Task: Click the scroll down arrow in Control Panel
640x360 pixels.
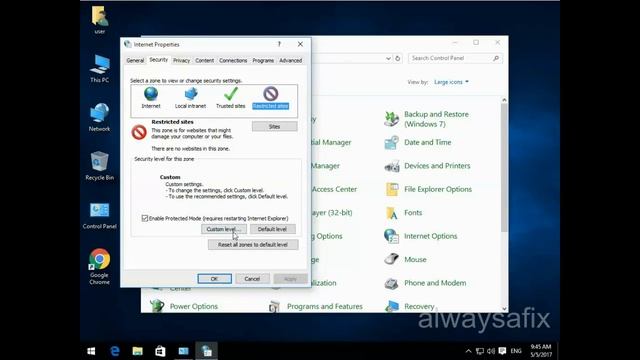Action: pyautogui.click(x=504, y=309)
